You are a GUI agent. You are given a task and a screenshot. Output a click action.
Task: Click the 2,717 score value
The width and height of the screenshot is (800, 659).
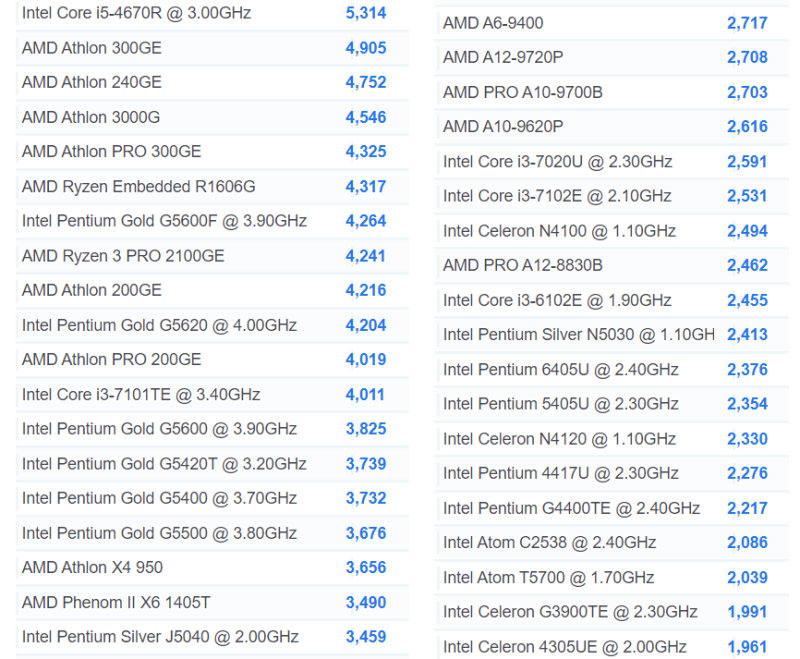pos(747,23)
